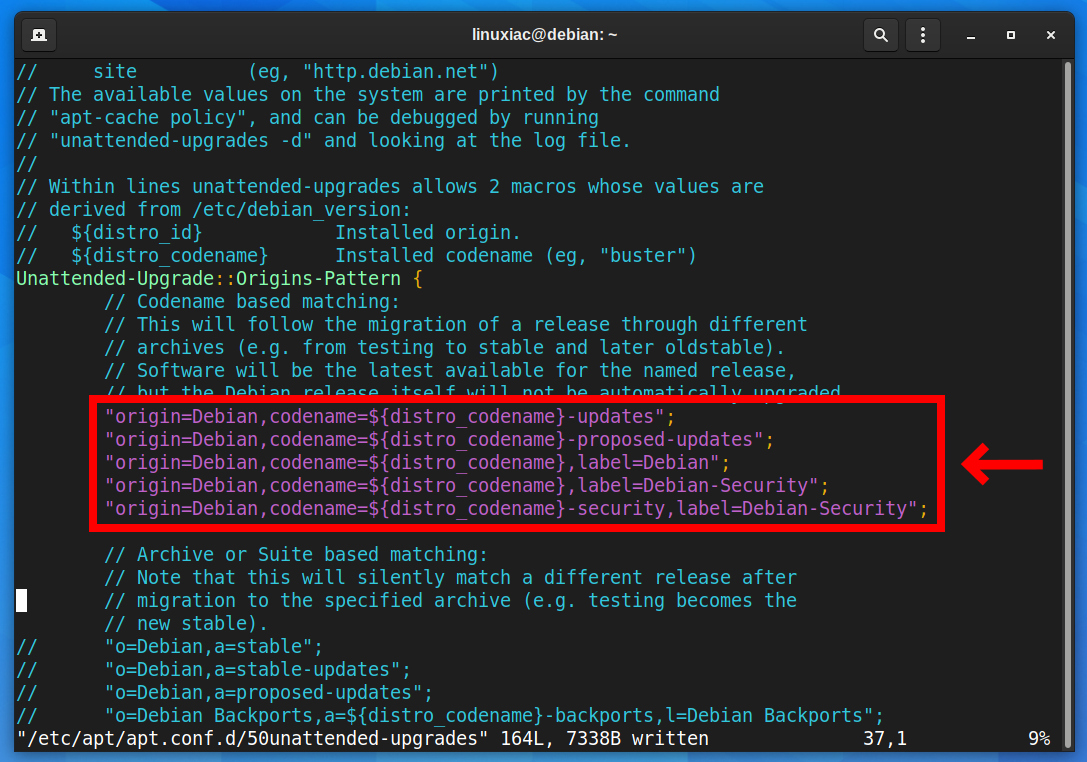Click the 'Within lines unattended-upgrades allows 2 macros' line
Image resolution: width=1087 pixels, height=762 pixels.
tap(390, 187)
